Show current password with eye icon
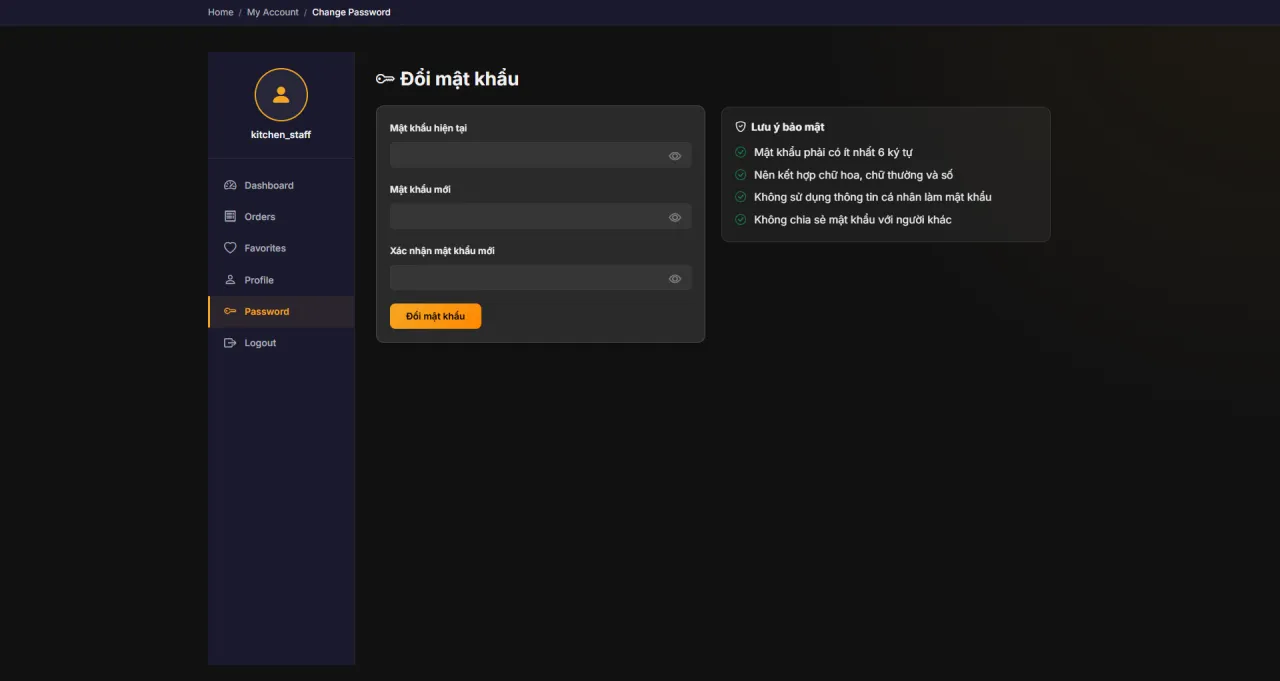Screen dimensions: 1280x681 [x=675, y=156]
